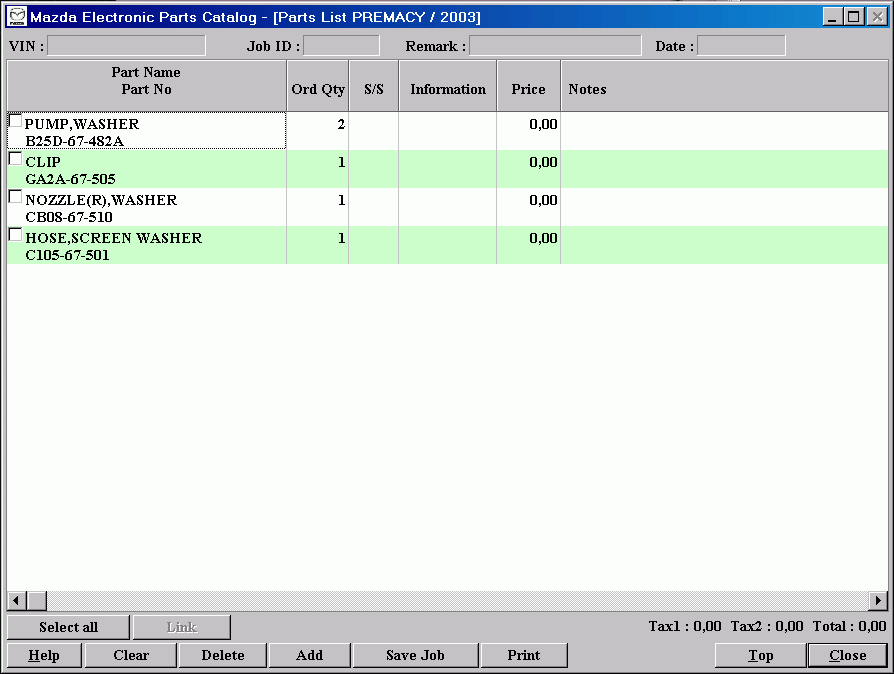Click the PUMP,WASHER part name
Viewport: 894px width, 674px height.
82,124
